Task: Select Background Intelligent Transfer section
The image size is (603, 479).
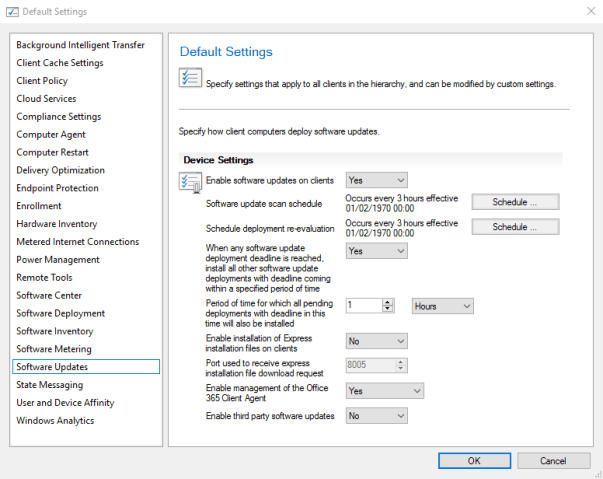Action: pos(80,45)
